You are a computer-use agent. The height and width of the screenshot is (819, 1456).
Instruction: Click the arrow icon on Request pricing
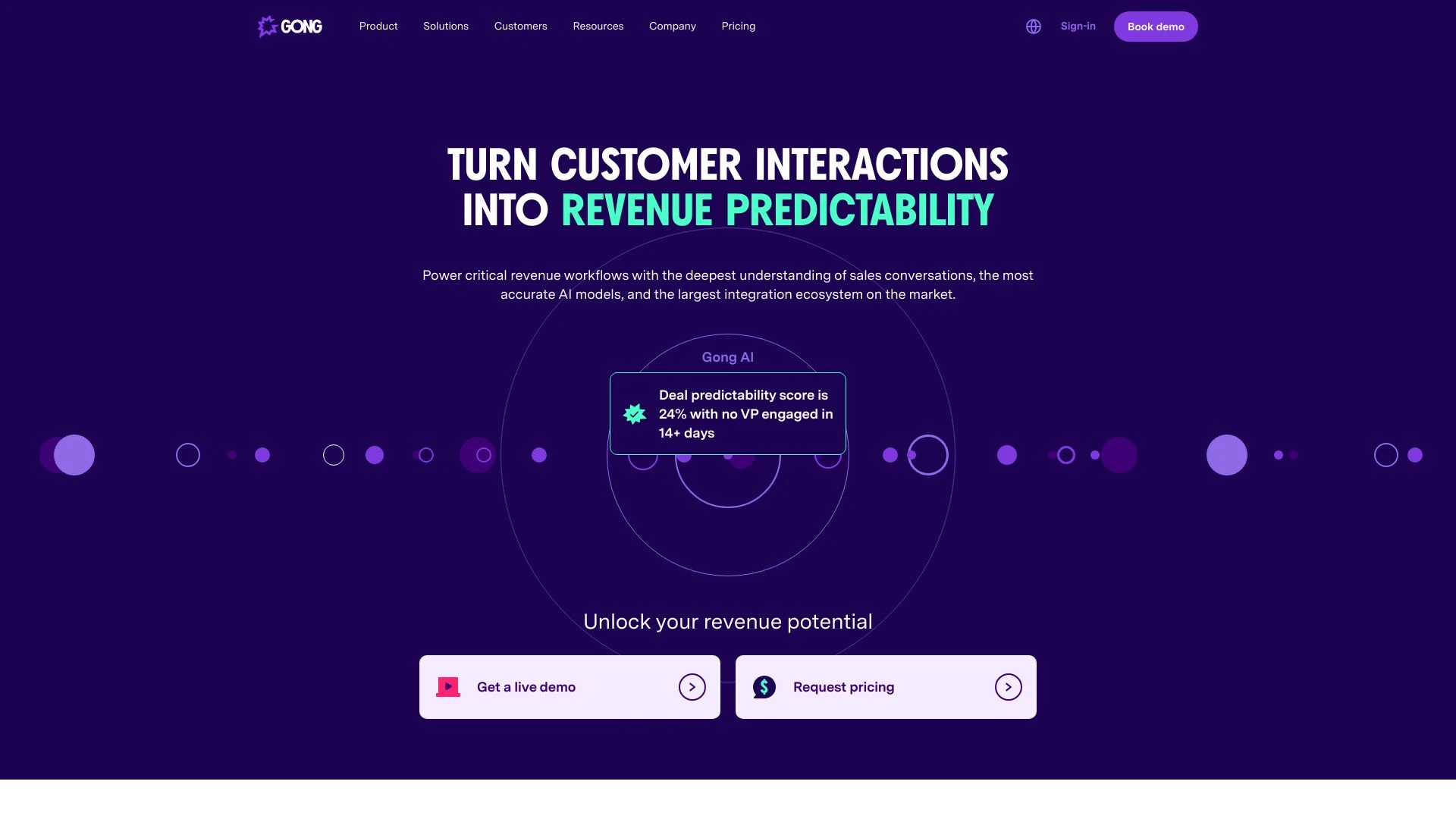[x=1008, y=687]
